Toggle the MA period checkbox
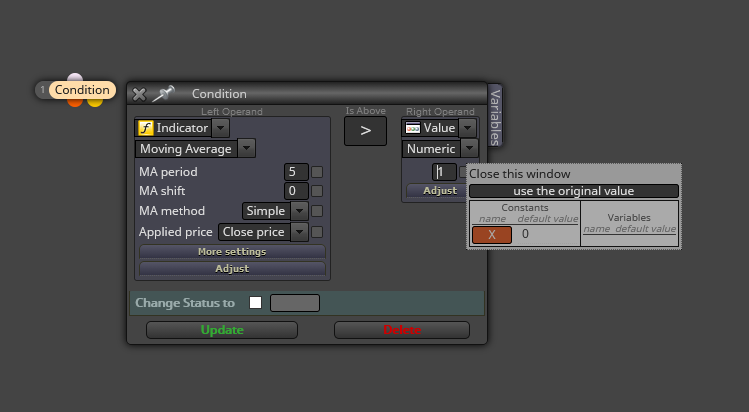 [317, 172]
